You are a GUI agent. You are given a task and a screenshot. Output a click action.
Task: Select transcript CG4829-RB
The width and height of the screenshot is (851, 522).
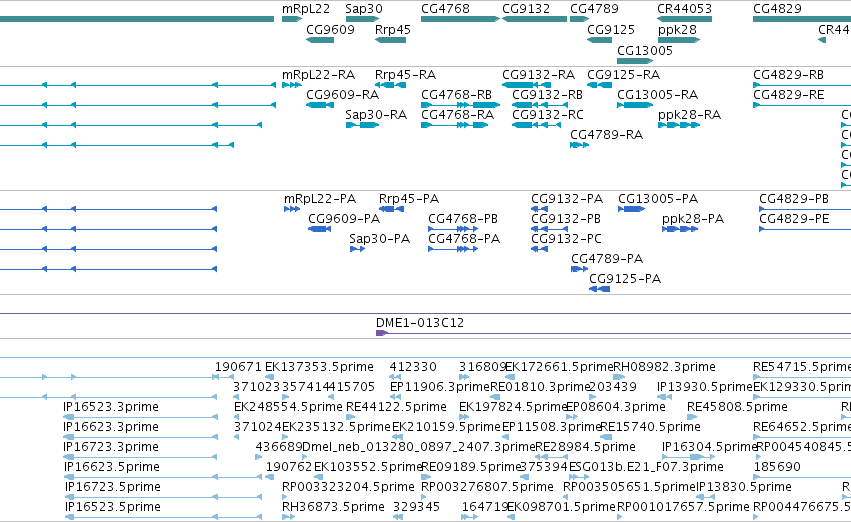(x=802, y=85)
